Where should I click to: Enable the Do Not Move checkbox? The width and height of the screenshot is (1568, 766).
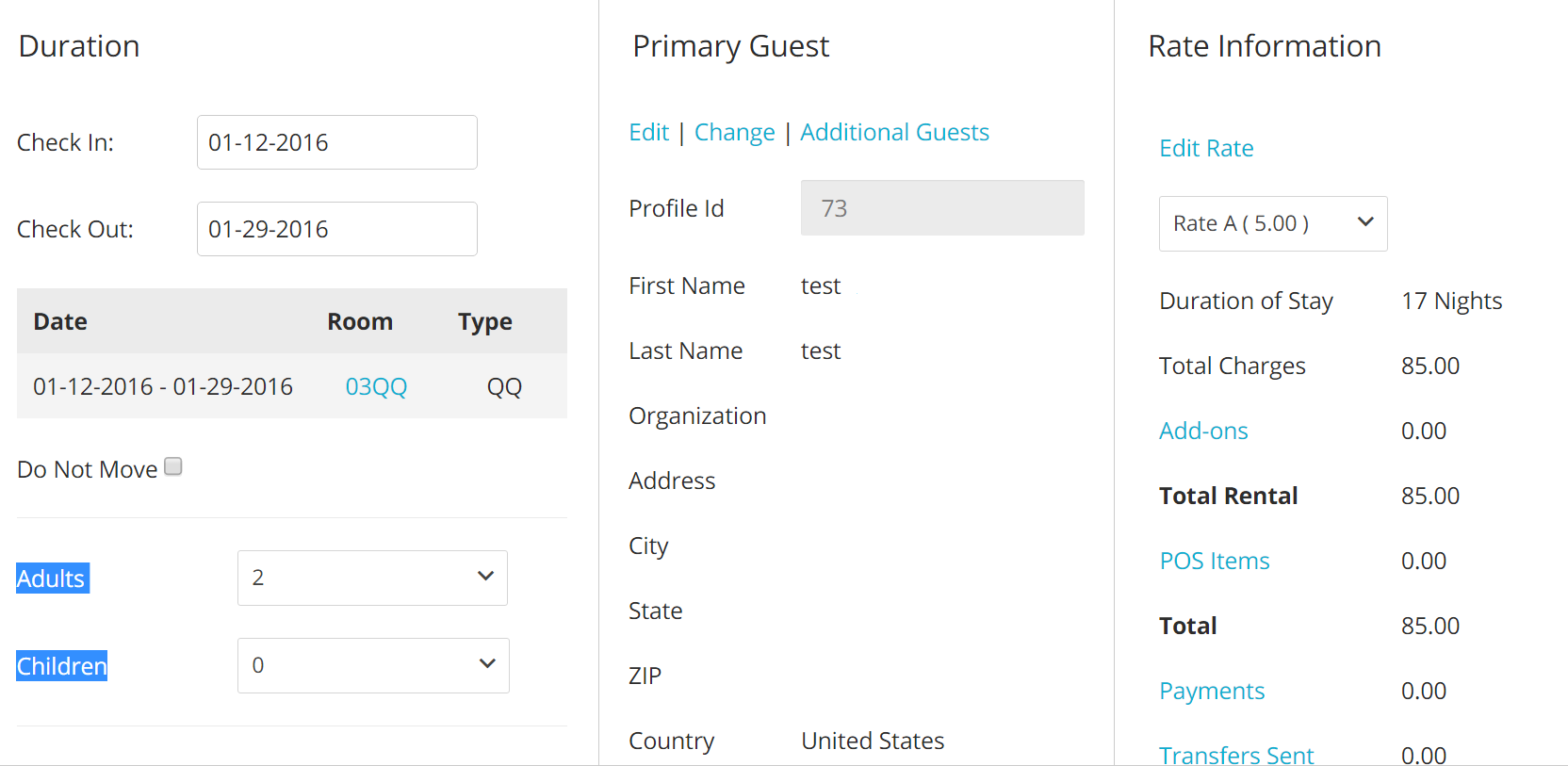(173, 466)
